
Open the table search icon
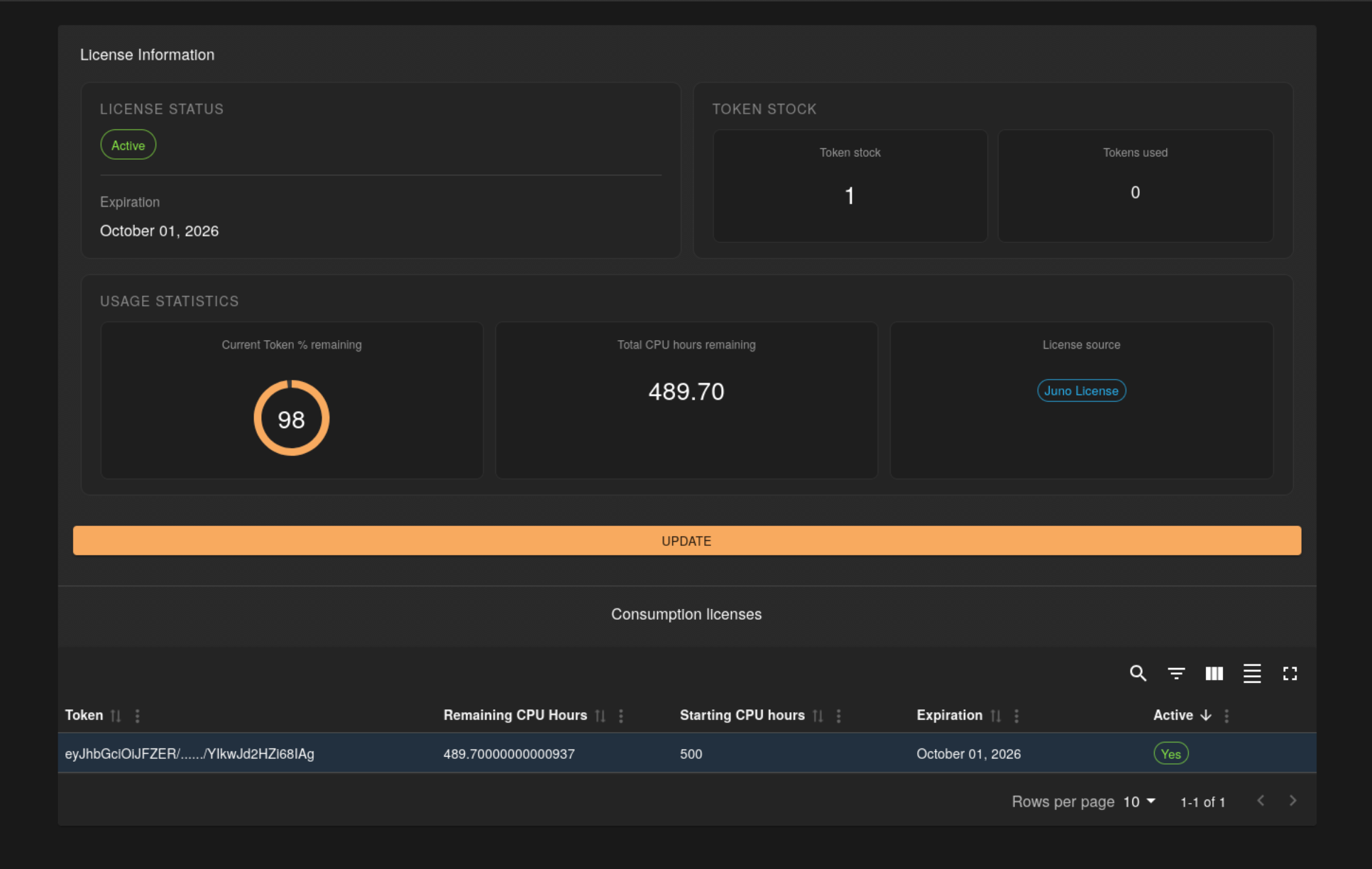click(1138, 673)
